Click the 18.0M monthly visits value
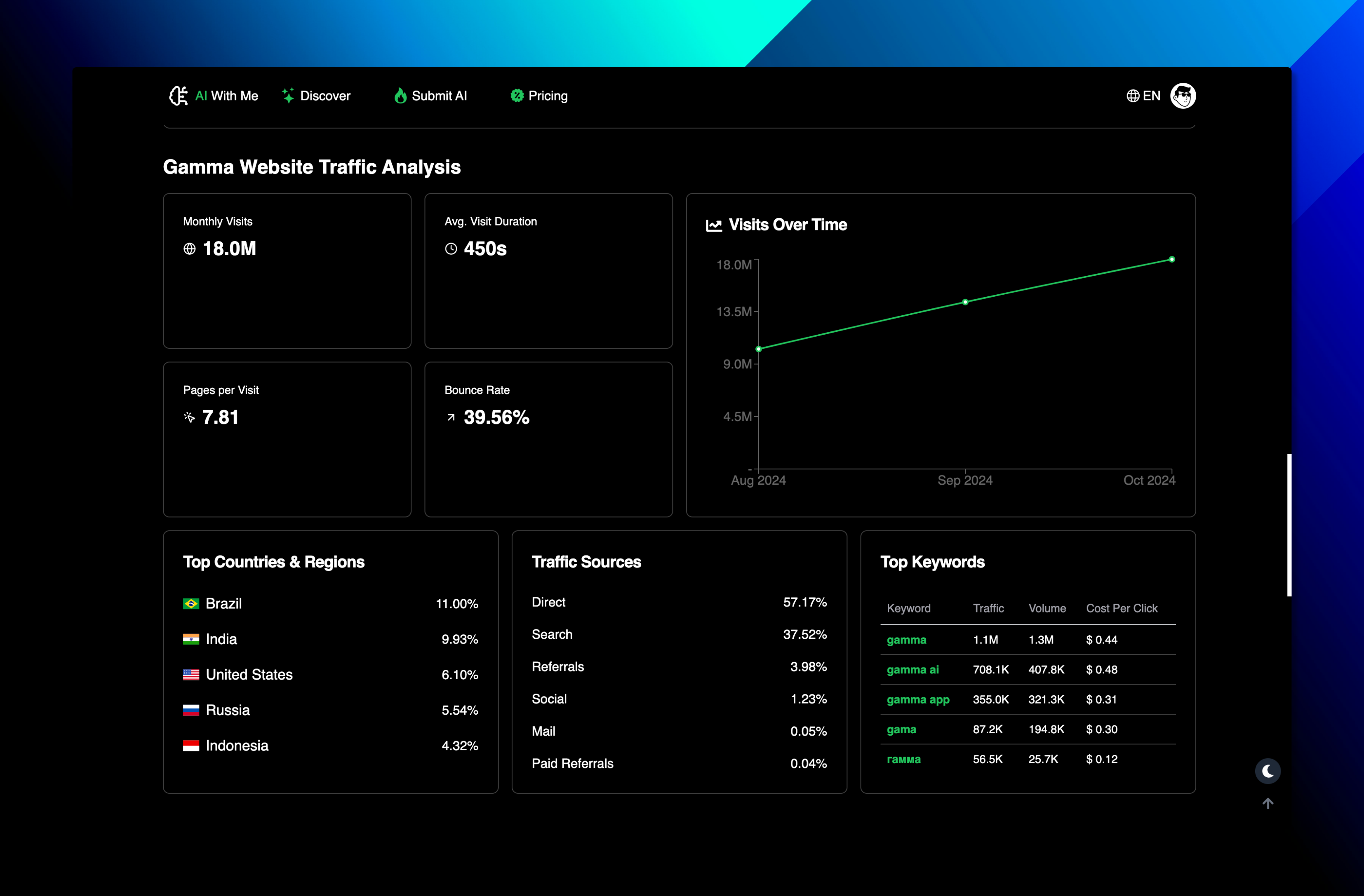 click(x=229, y=249)
